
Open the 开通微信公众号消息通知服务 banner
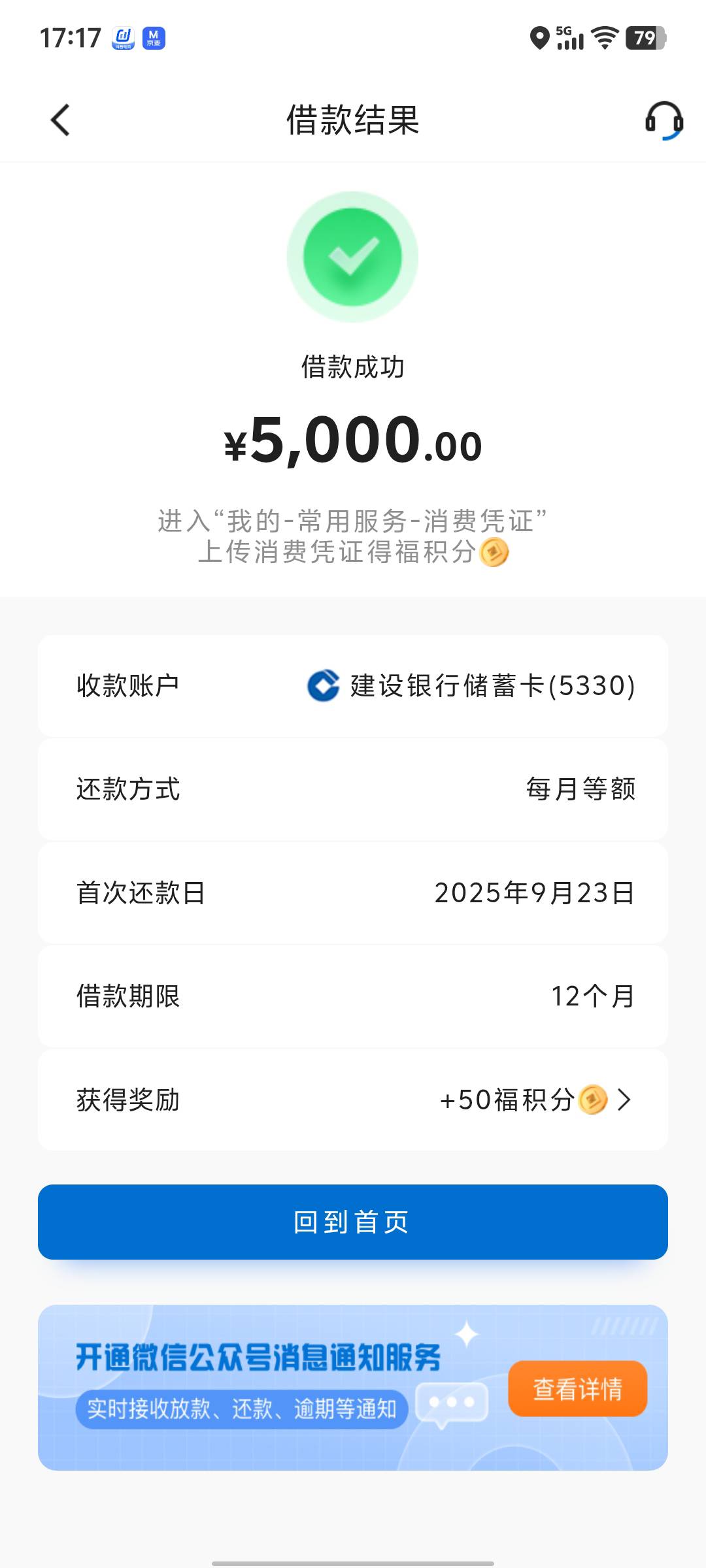point(353,1388)
